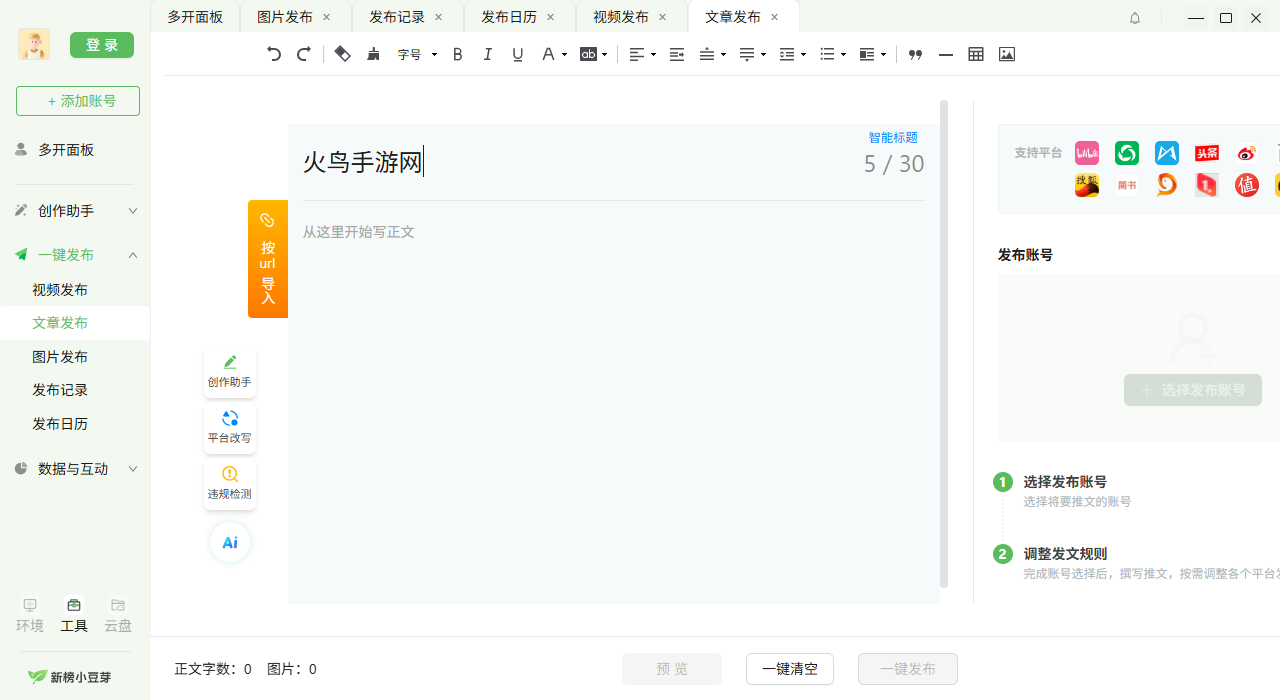Click the 添加账号 add account button
The height and width of the screenshot is (700, 1280).
coord(78,101)
